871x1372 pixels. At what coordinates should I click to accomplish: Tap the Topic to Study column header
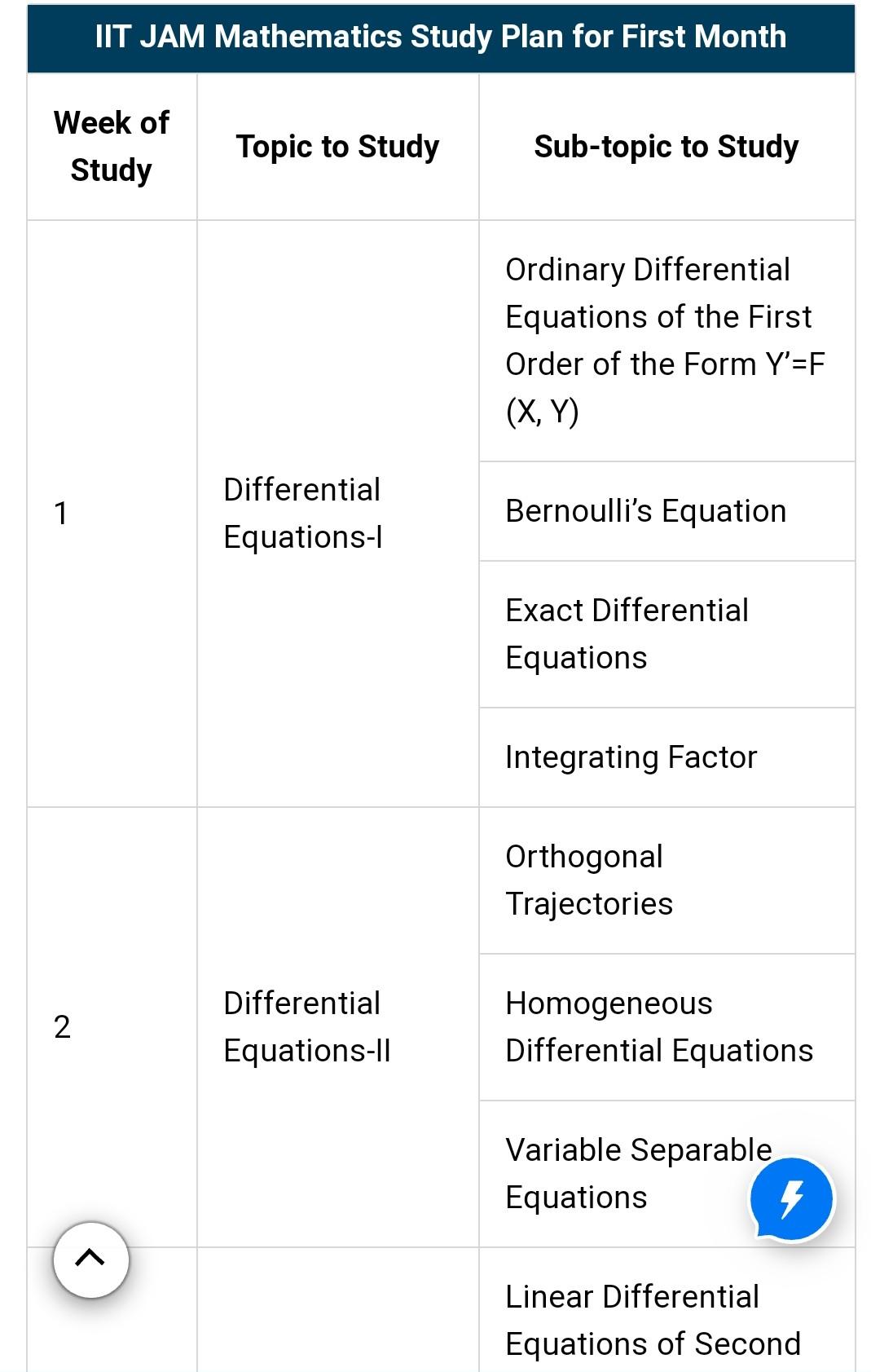pos(337,147)
